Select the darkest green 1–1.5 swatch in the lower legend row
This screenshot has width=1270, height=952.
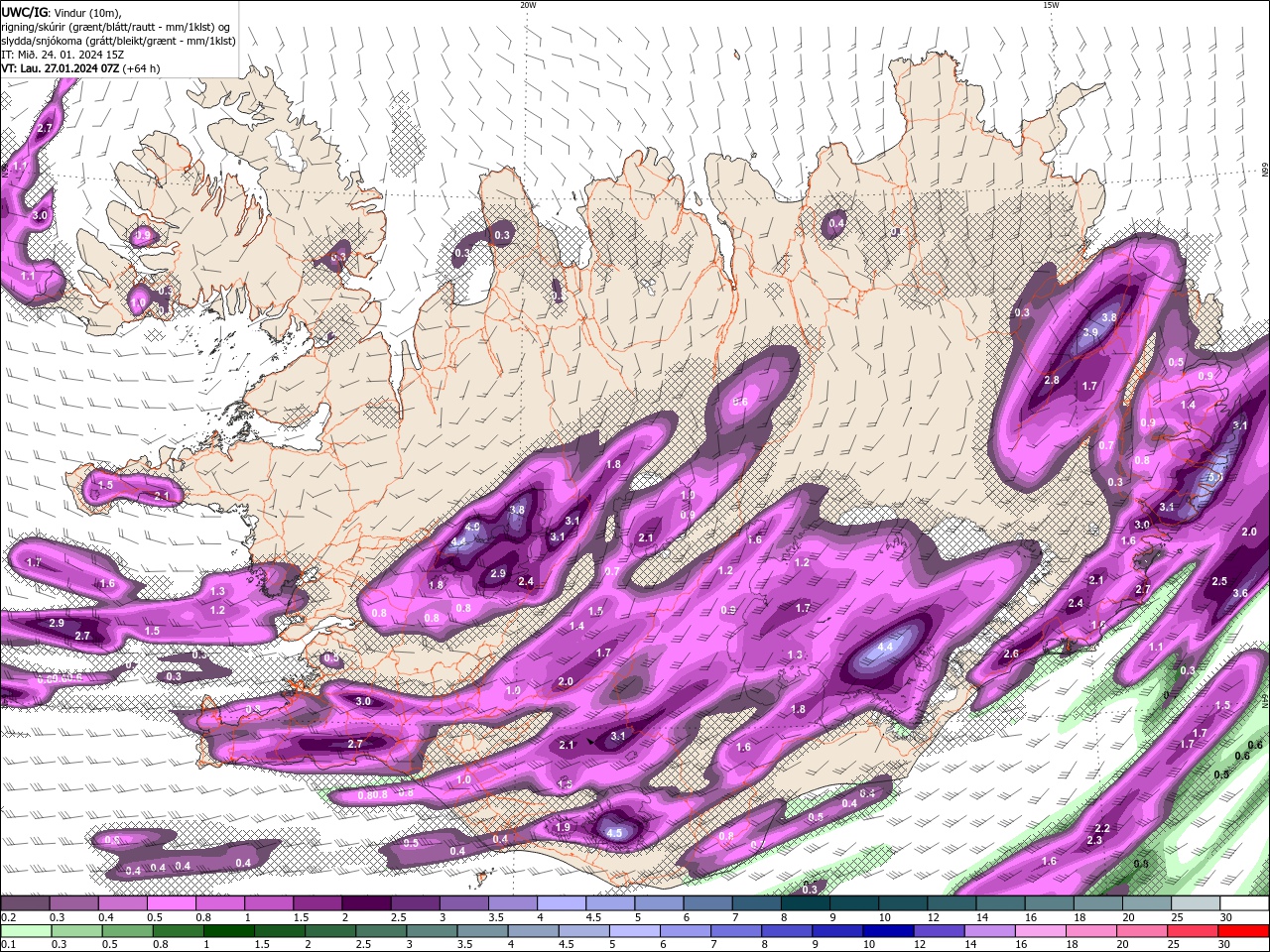[228, 931]
